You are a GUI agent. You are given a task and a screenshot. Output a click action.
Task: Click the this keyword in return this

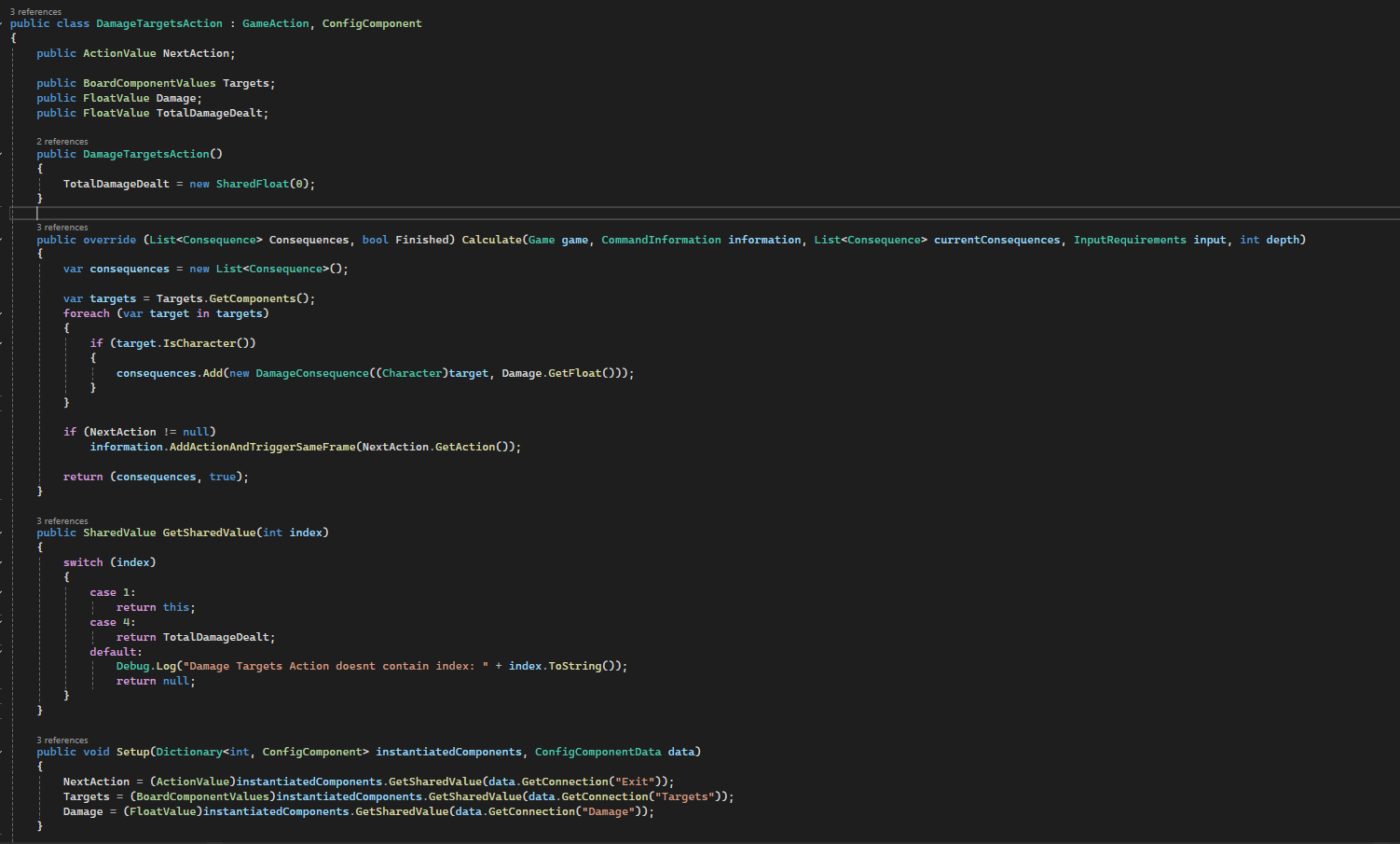pos(176,607)
